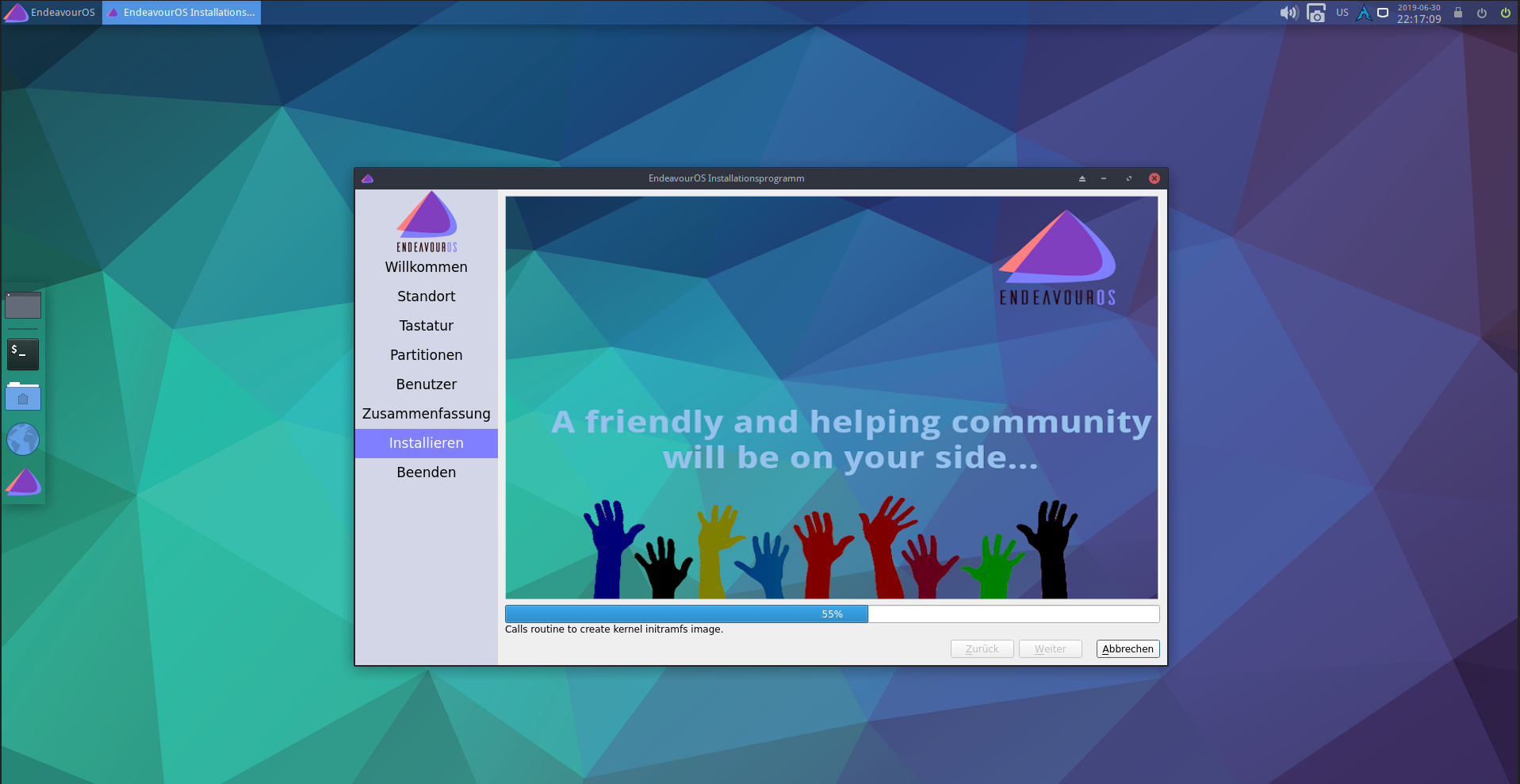
Task: Click the EndeavourOS logo in the slideshow
Action: 1058,258
